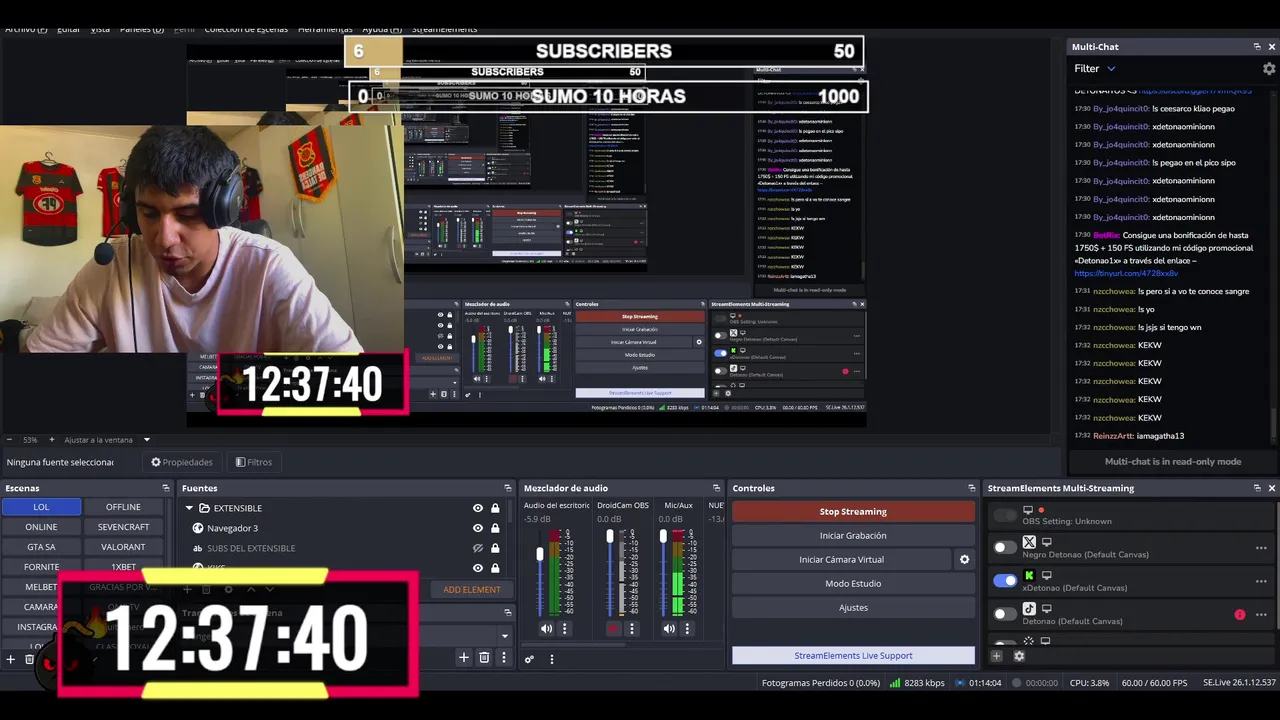Open audio mixer three-dot menu
This screenshot has width=1280, height=720.
(551, 659)
